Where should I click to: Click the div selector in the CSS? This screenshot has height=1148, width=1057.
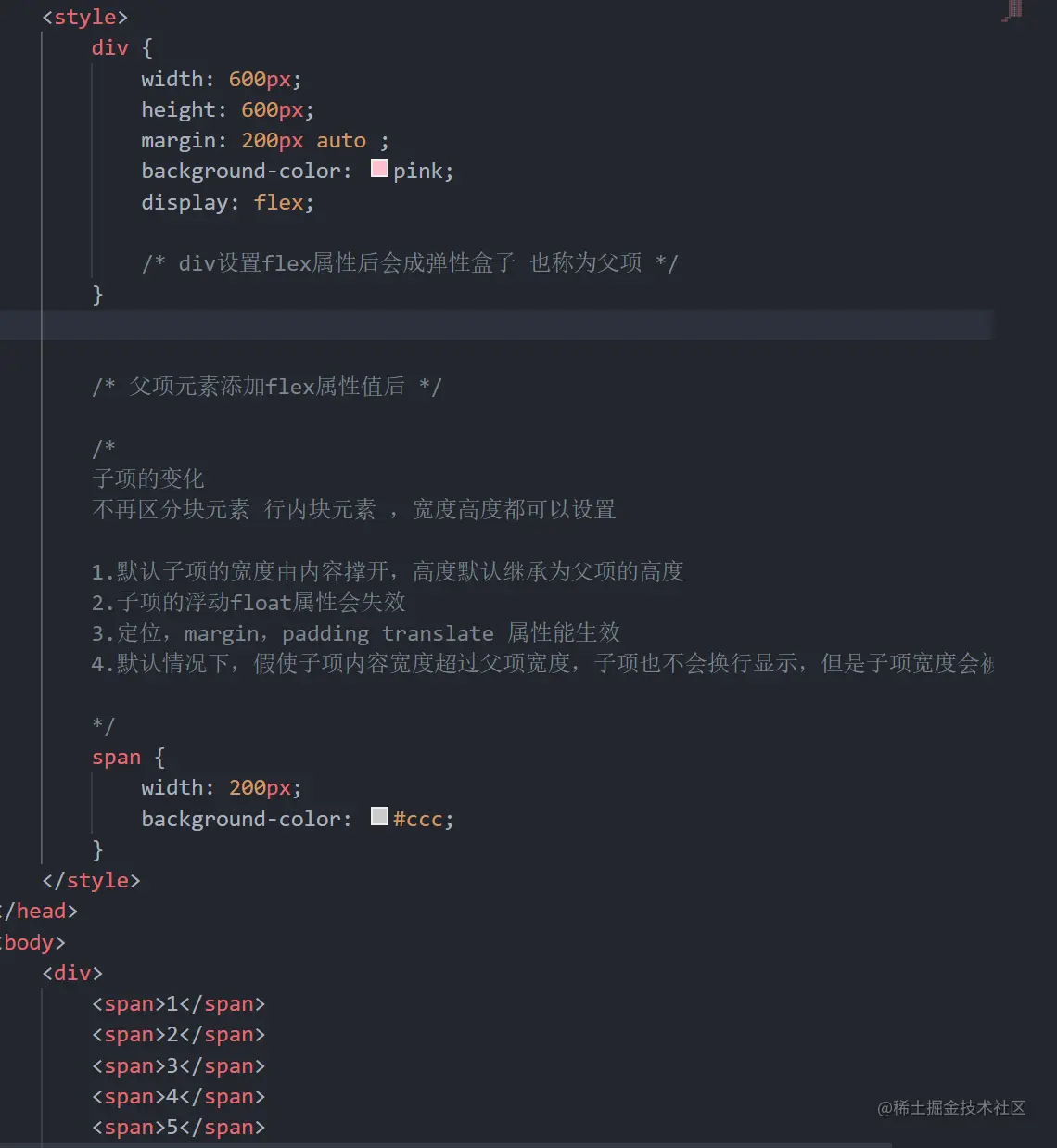[109, 48]
